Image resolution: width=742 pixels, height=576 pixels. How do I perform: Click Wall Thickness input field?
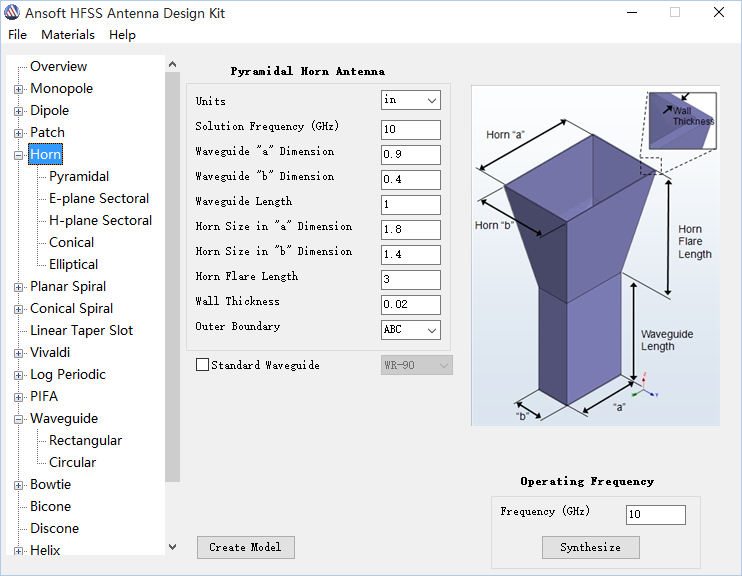point(411,305)
